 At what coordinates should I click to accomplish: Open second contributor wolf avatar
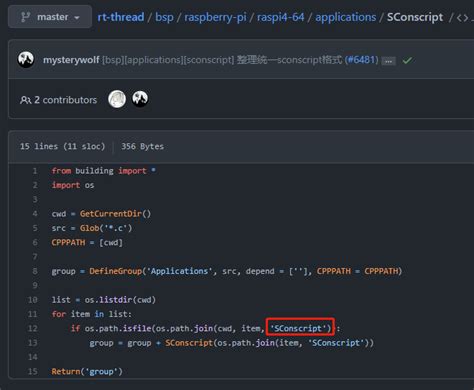pyautogui.click(x=140, y=99)
